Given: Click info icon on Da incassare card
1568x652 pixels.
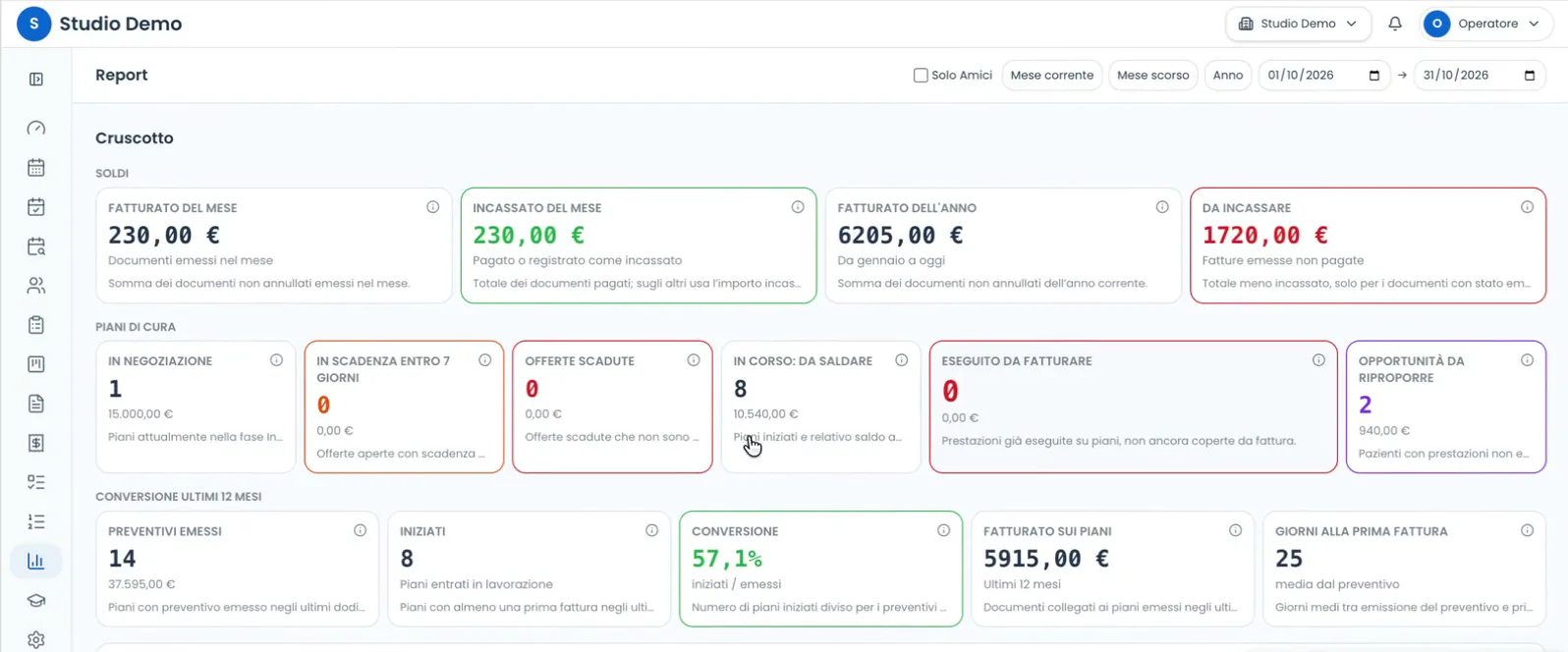Looking at the screenshot, I should click(1527, 207).
